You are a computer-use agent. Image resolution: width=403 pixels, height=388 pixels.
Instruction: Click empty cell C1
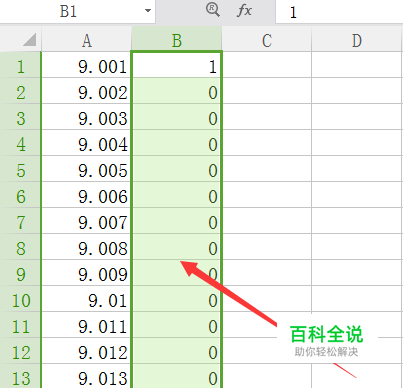point(267,65)
